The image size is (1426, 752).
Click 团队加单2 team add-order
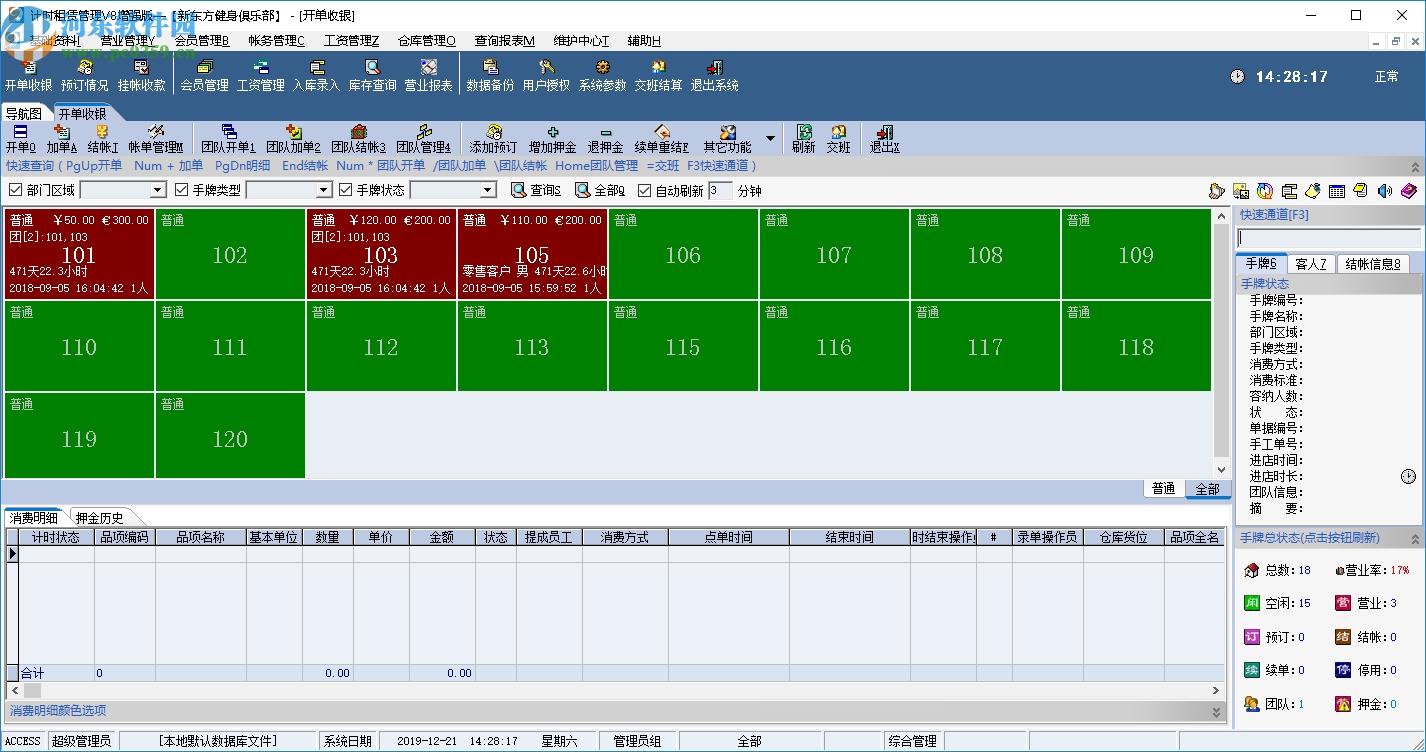click(293, 139)
